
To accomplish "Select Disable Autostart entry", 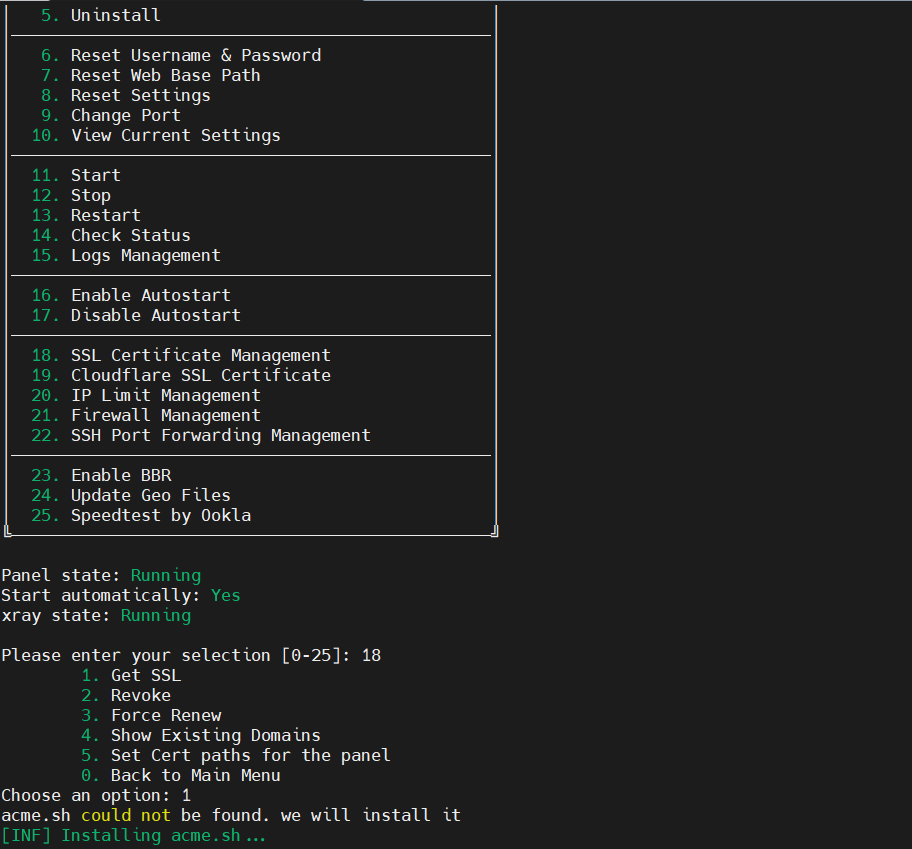I will point(155,315).
